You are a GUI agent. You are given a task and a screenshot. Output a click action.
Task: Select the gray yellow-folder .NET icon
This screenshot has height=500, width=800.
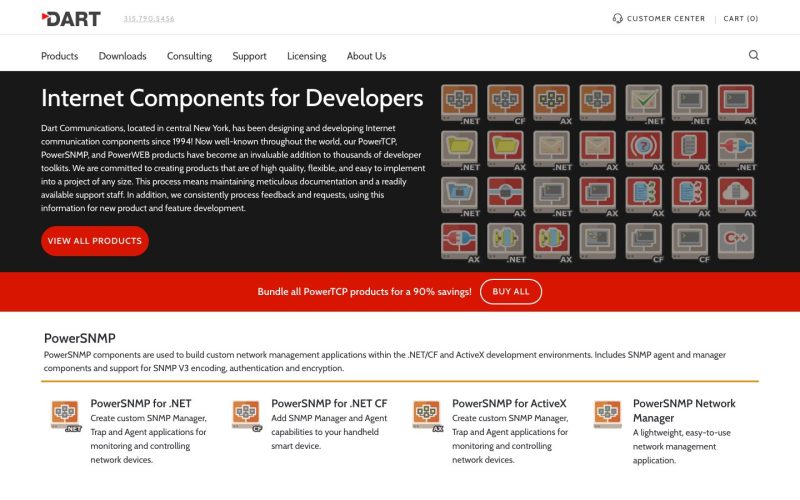(460, 149)
